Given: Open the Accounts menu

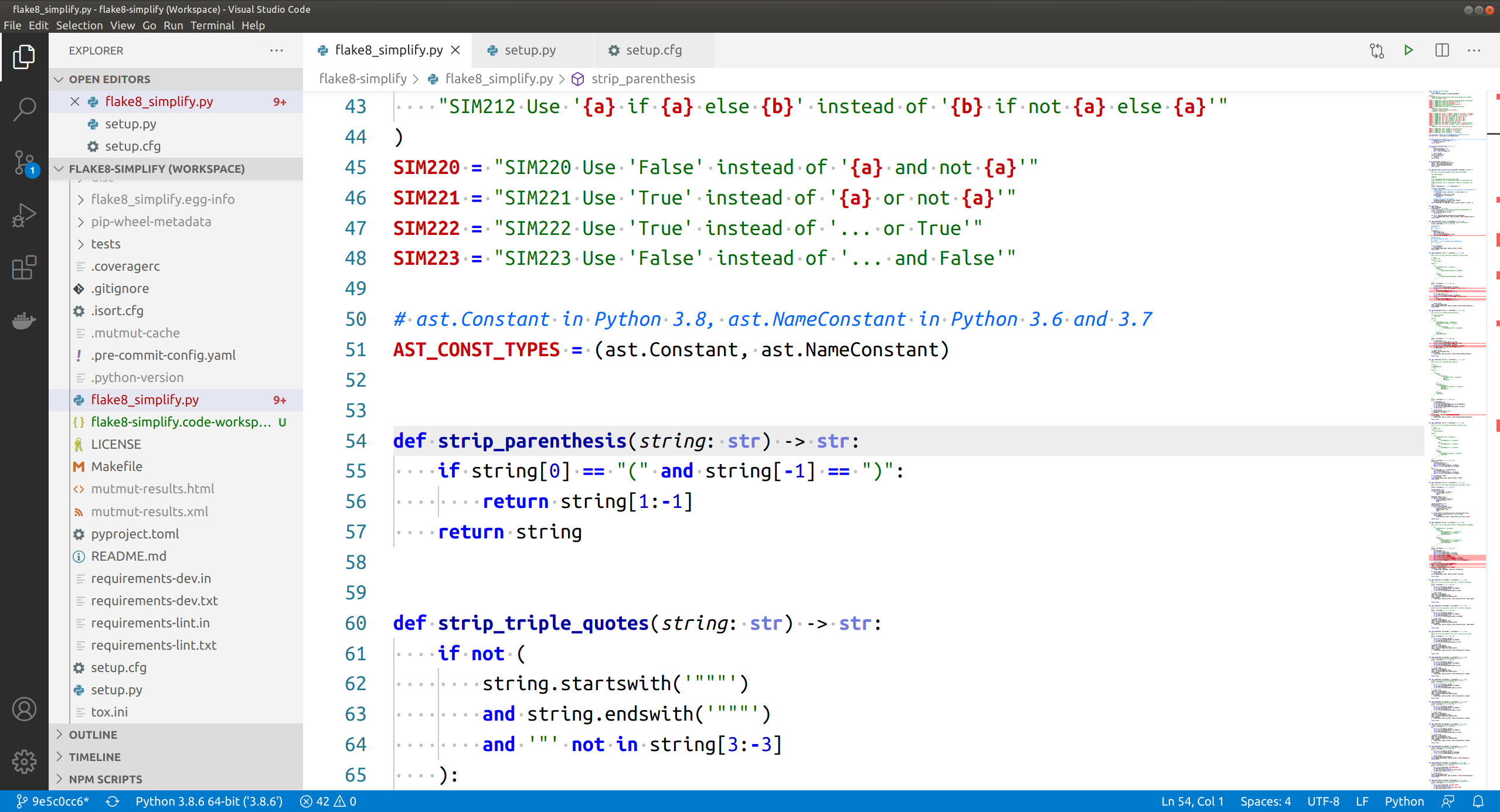Looking at the screenshot, I should (24, 709).
